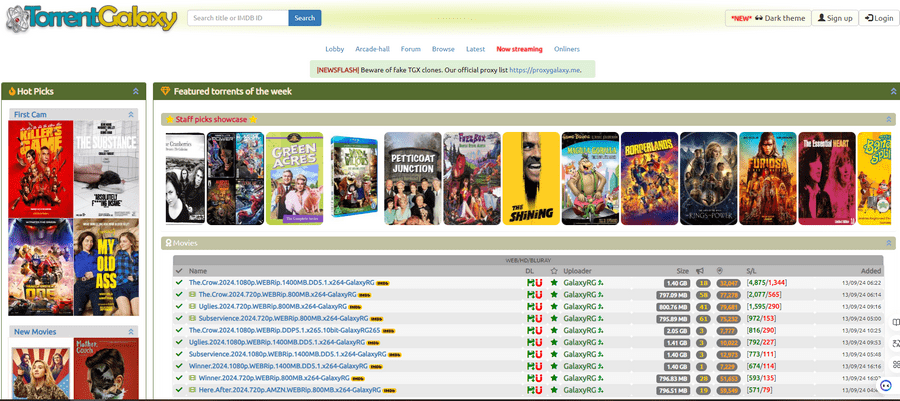
Task: Click the green verified checkmark for Subservience.2024.720p
Action: (x=179, y=319)
